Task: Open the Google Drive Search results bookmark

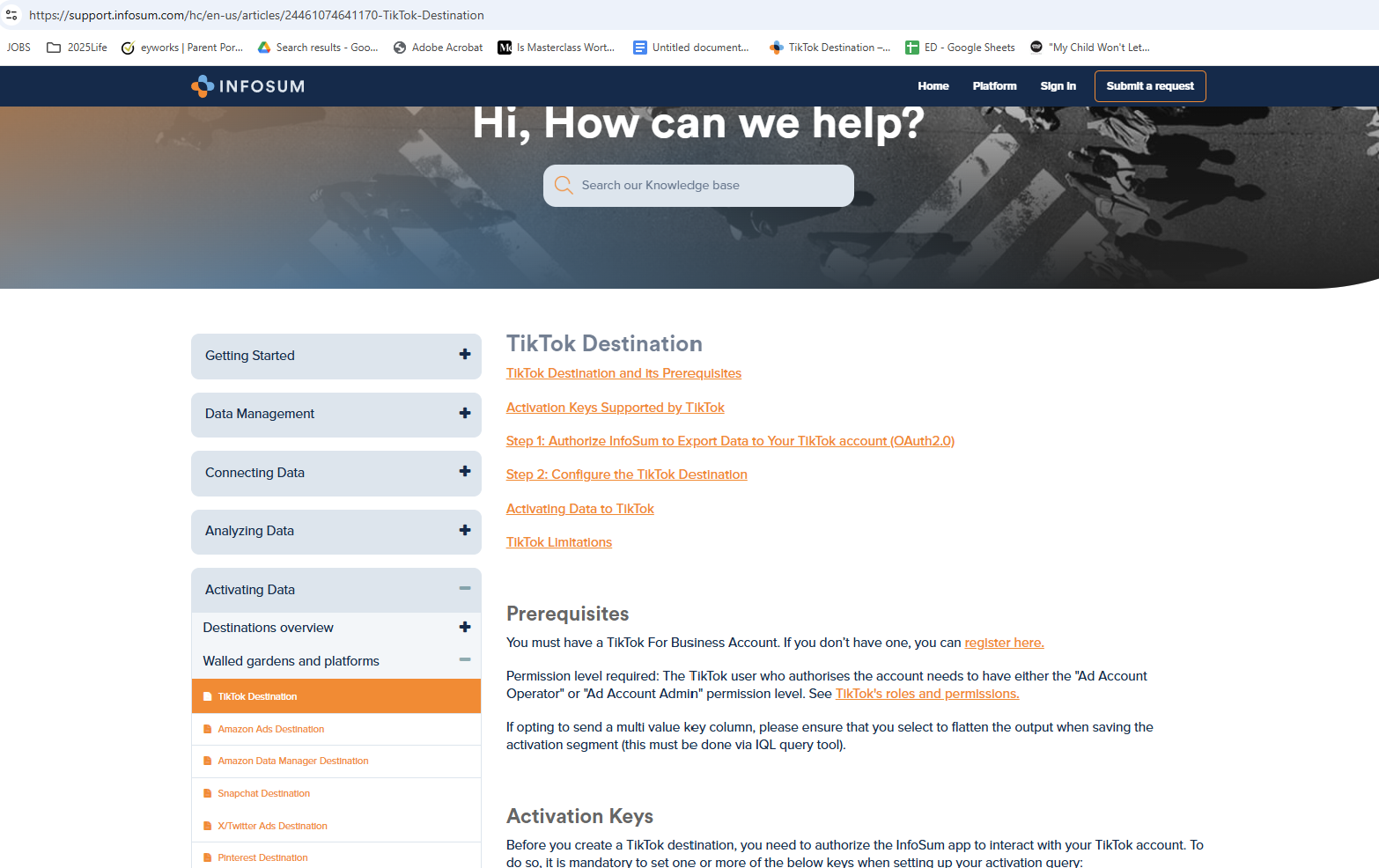Action: 318,48
